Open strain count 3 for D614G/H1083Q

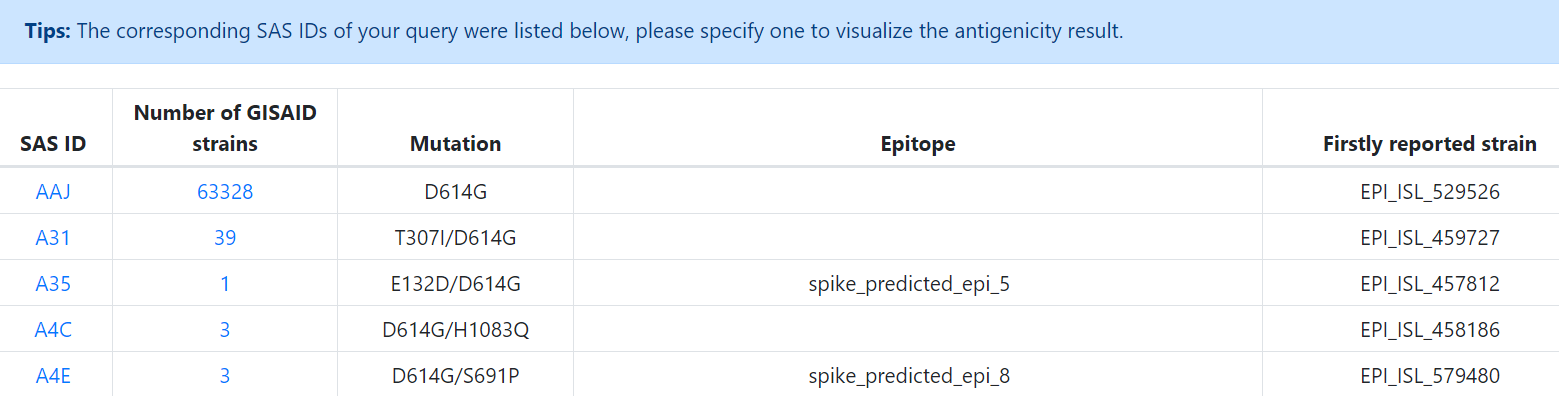point(225,330)
